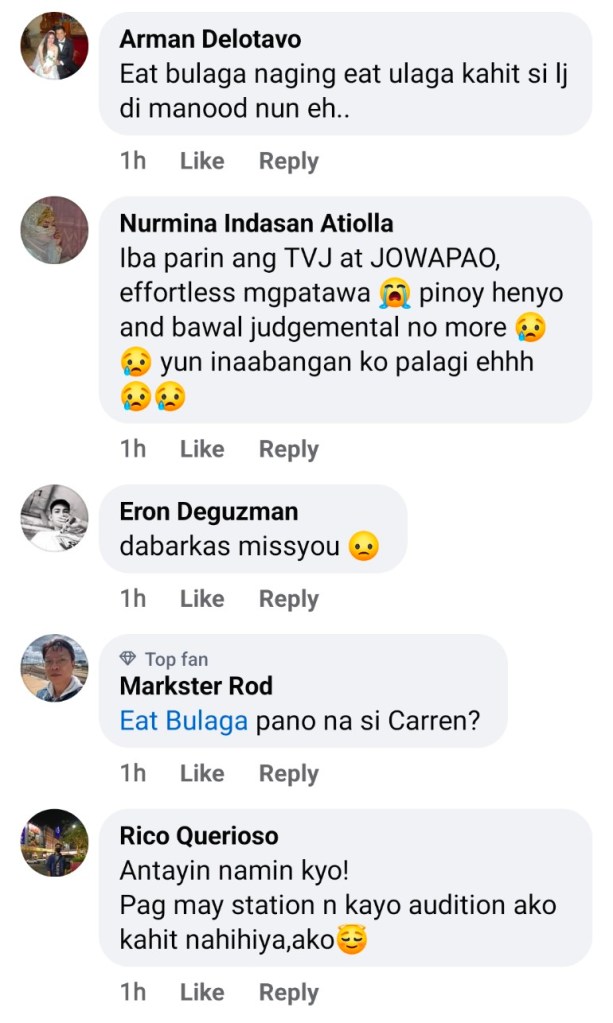Like Arman Delotavo's comment

tap(202, 161)
